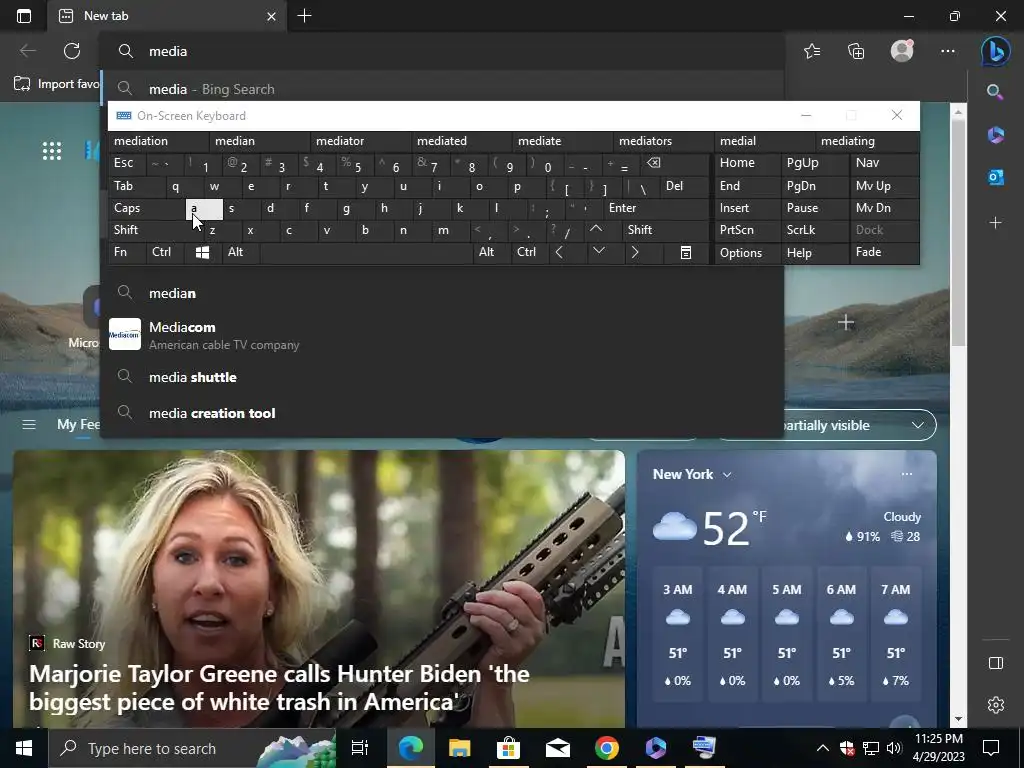Click the page vertical scrollbar thumb
The height and width of the screenshot is (768, 1024).
(x=958, y=234)
